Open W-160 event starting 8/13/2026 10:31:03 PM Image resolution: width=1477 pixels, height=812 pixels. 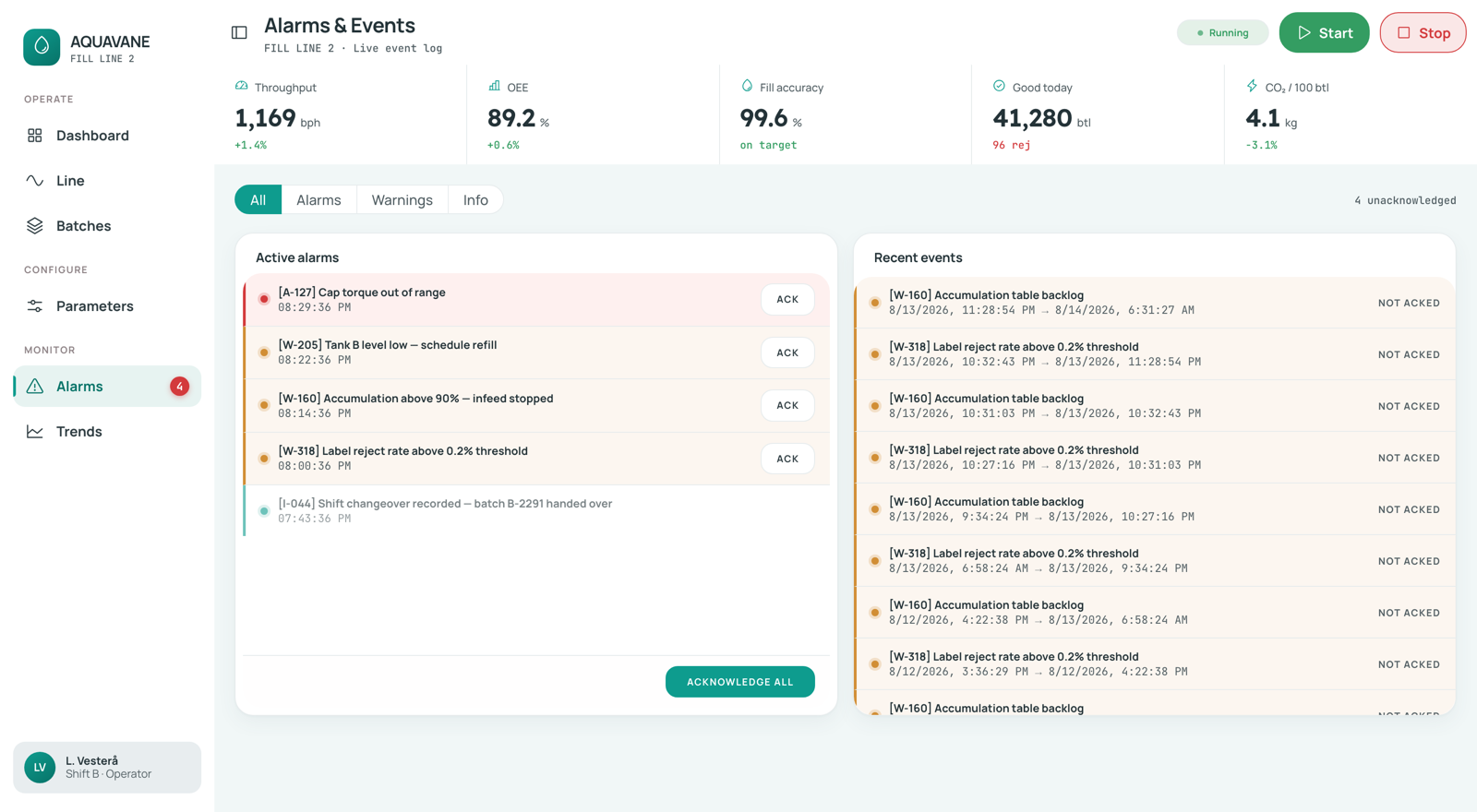[x=1155, y=406]
